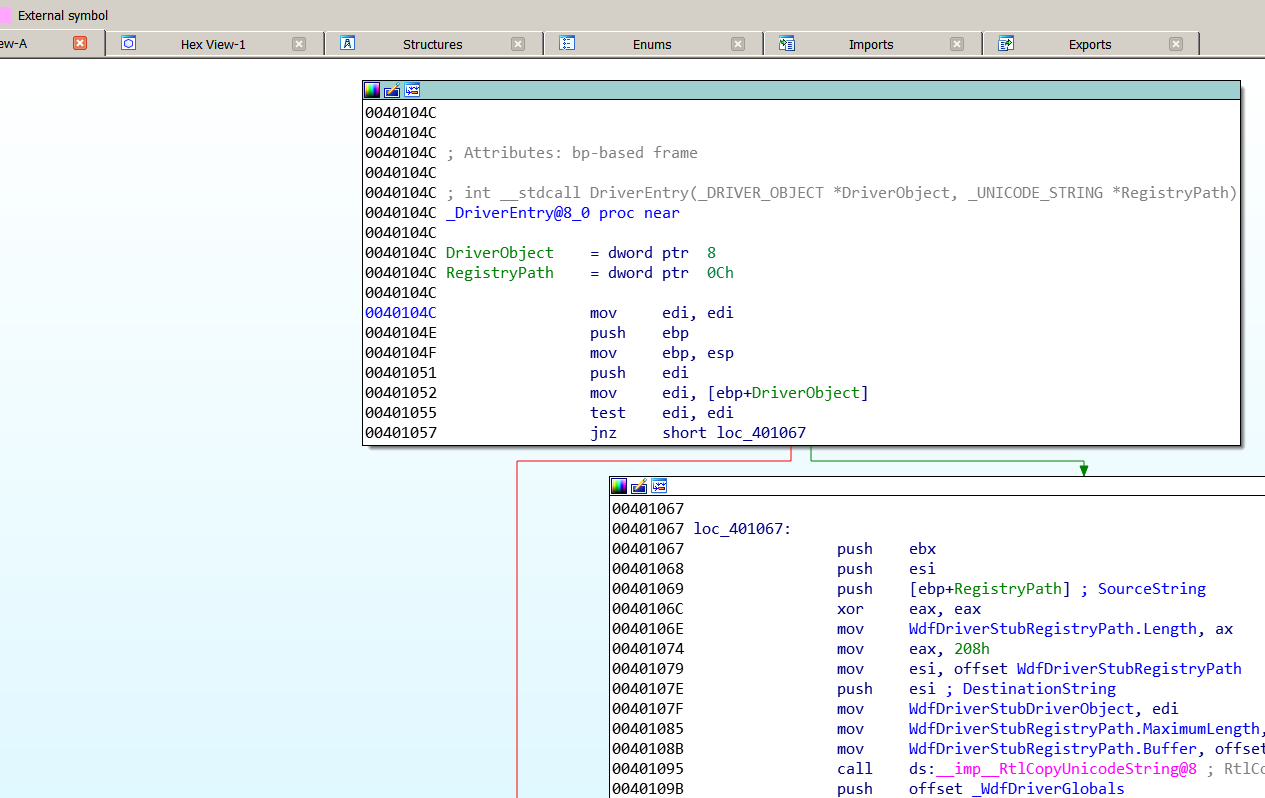Set node color on DriverEntry block
The height and width of the screenshot is (798, 1265).
[x=372, y=90]
